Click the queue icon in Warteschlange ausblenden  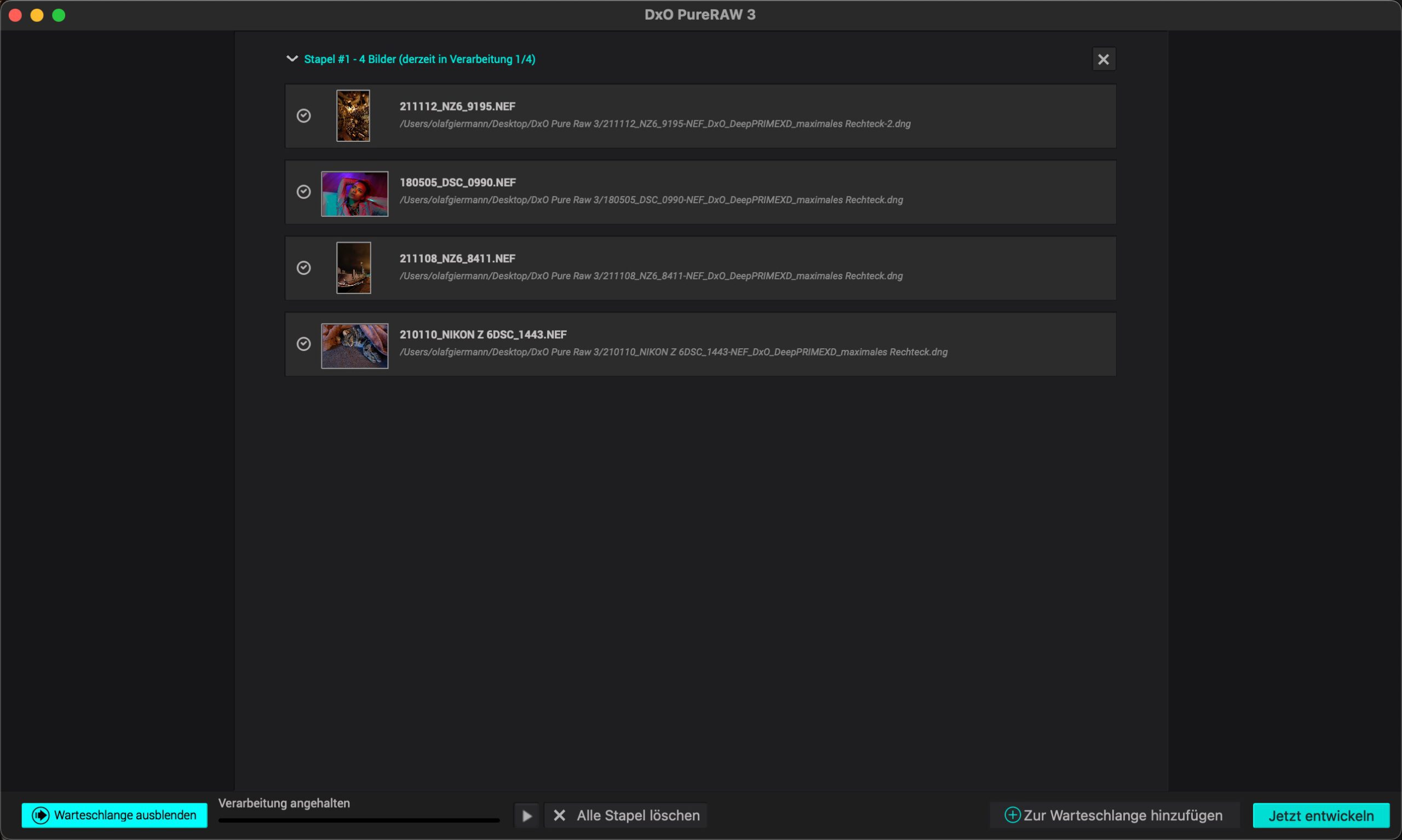tap(41, 815)
